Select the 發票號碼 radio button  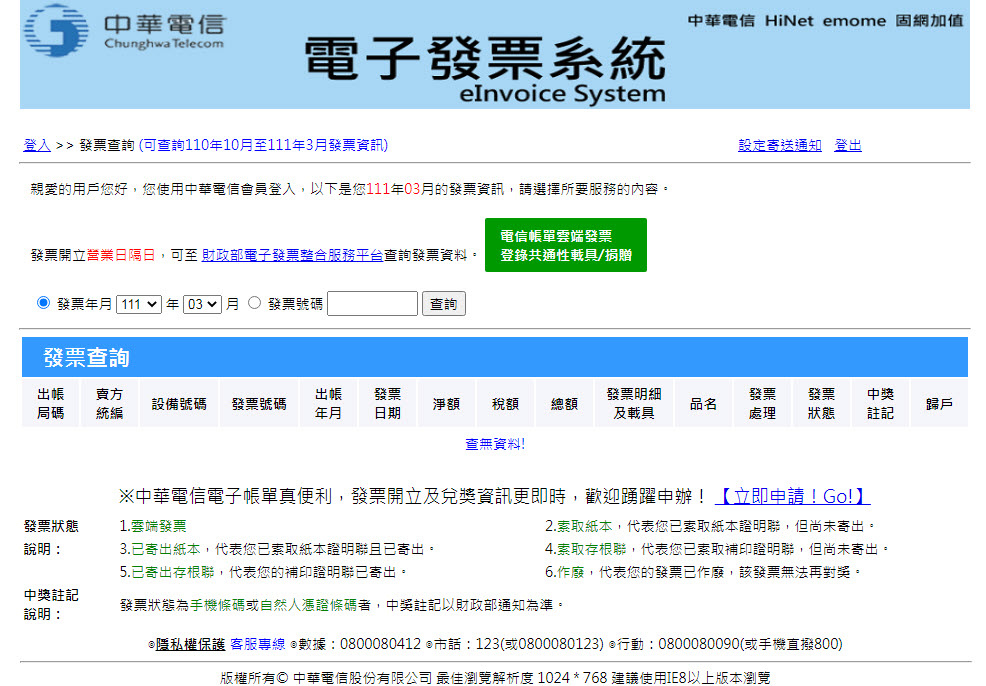click(x=255, y=303)
